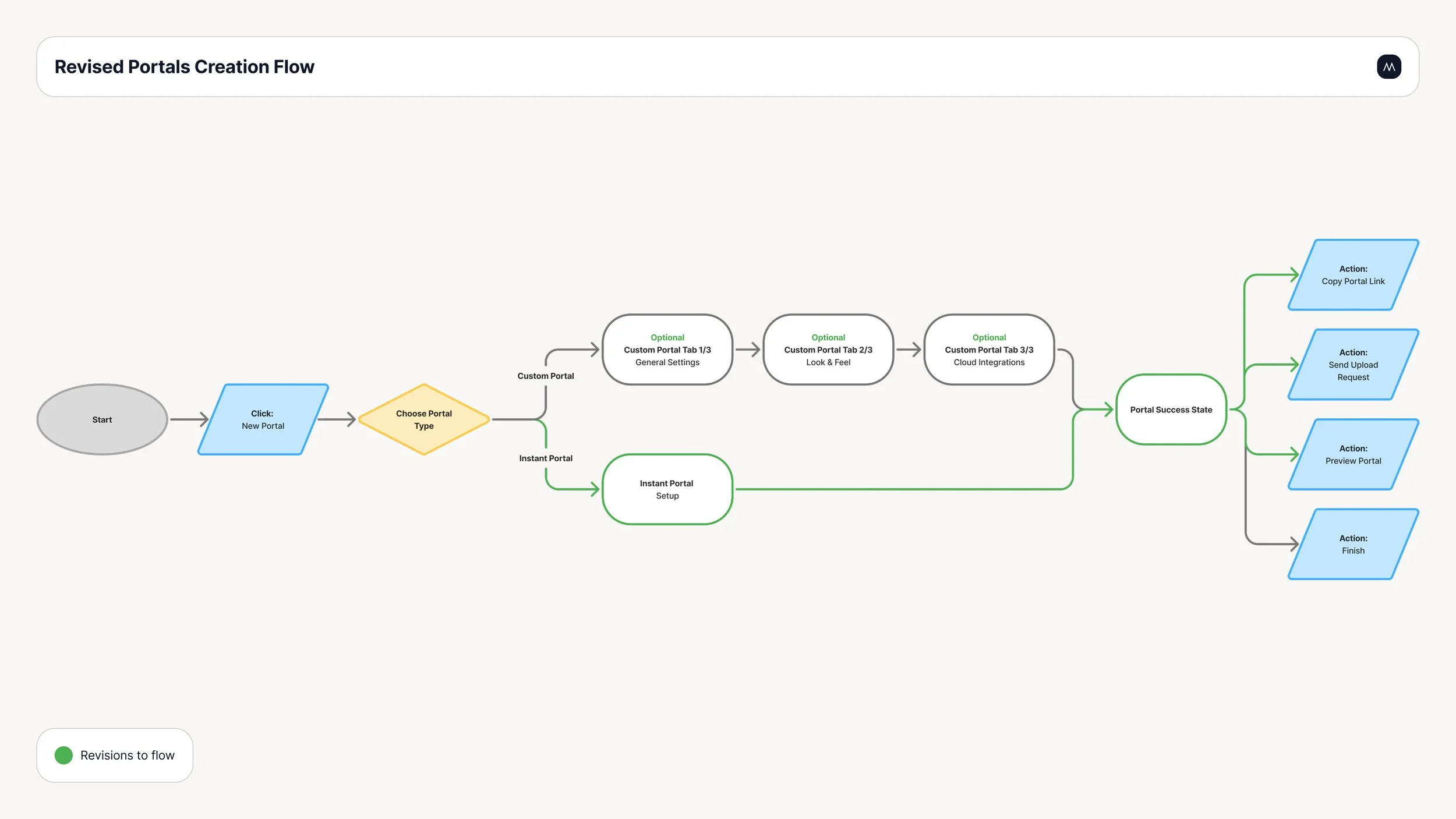Viewport: 1456px width, 819px height.
Task: Click the Custom Portal Tab 1/3 node
Action: [x=667, y=350]
